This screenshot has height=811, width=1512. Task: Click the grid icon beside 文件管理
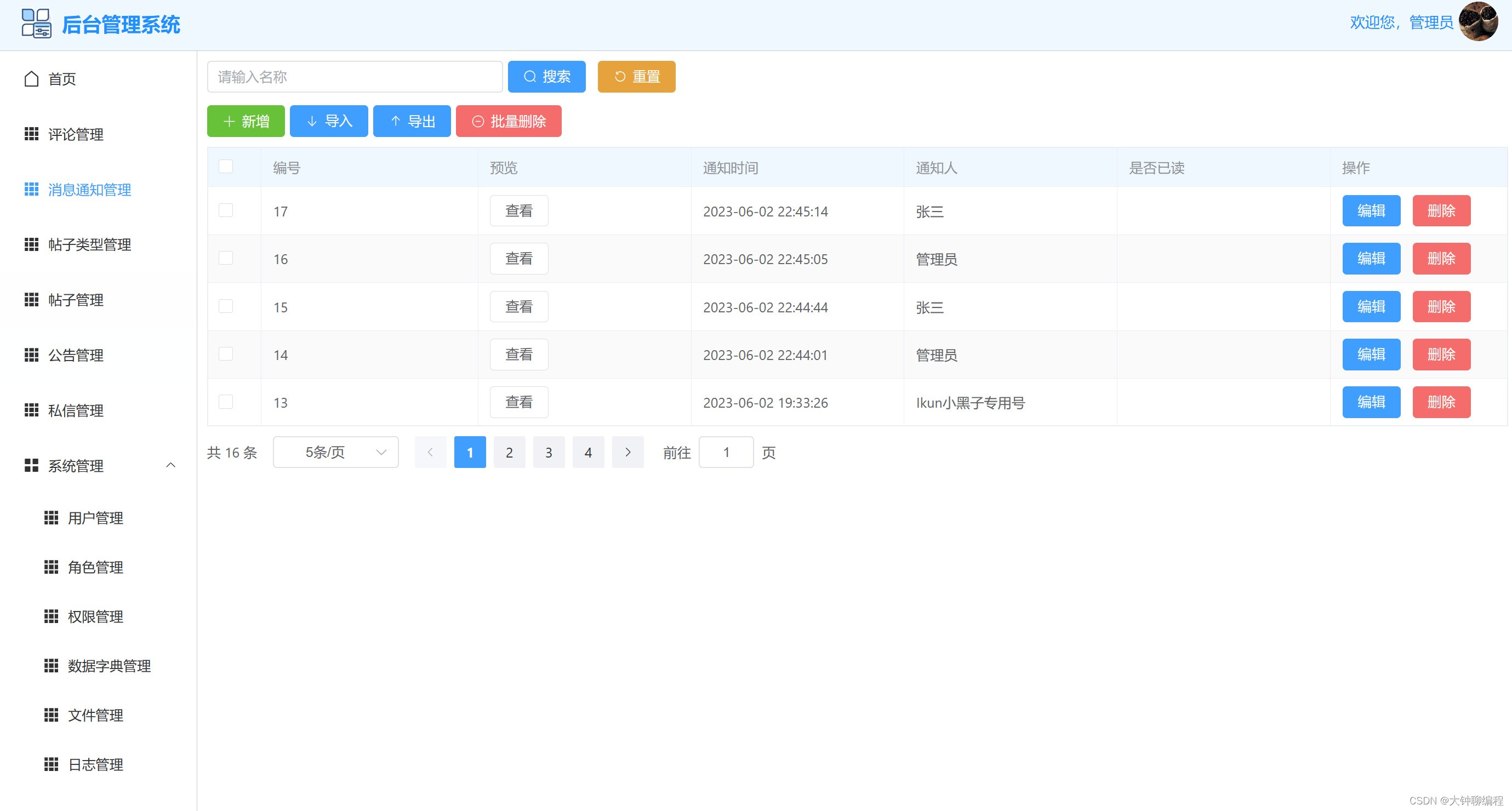point(52,715)
